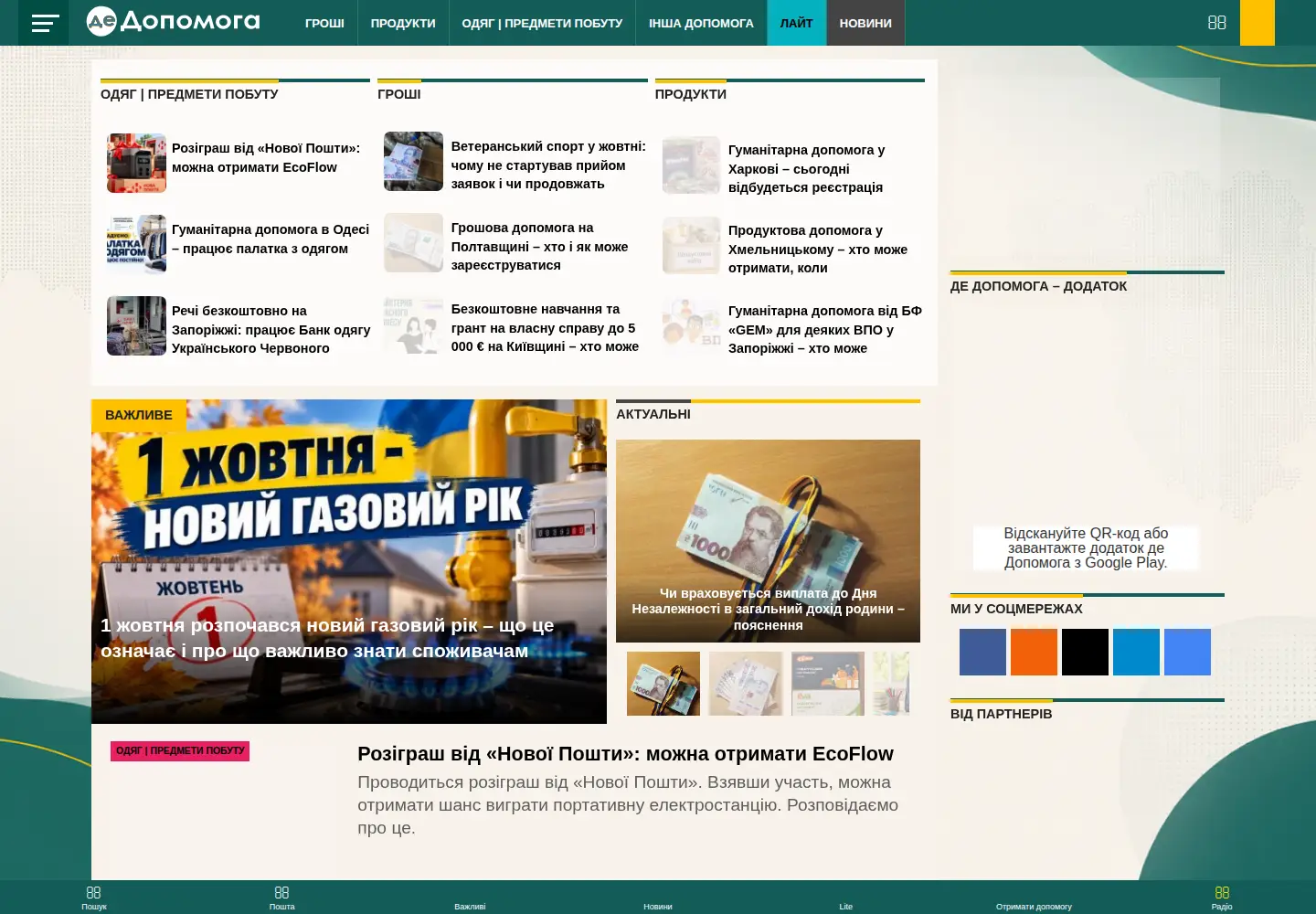Click the ВАЖЛИВЕ label on the banner
This screenshot has width=1316, height=914.
click(139, 415)
